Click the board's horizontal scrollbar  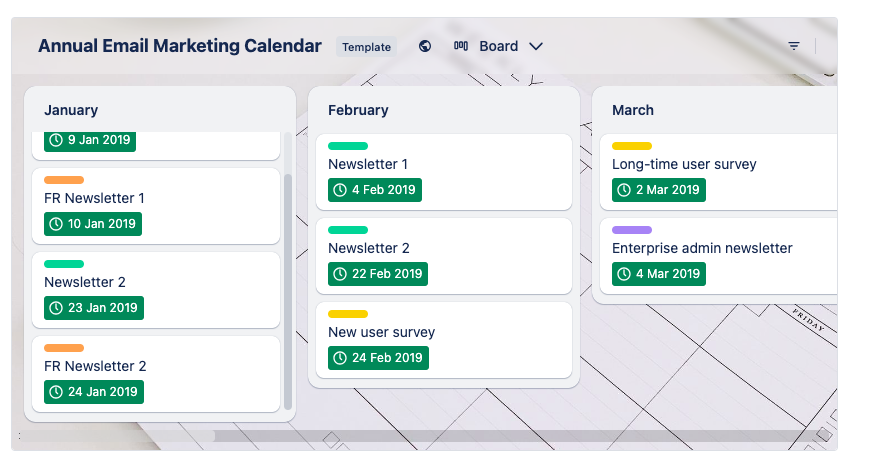click(120, 436)
